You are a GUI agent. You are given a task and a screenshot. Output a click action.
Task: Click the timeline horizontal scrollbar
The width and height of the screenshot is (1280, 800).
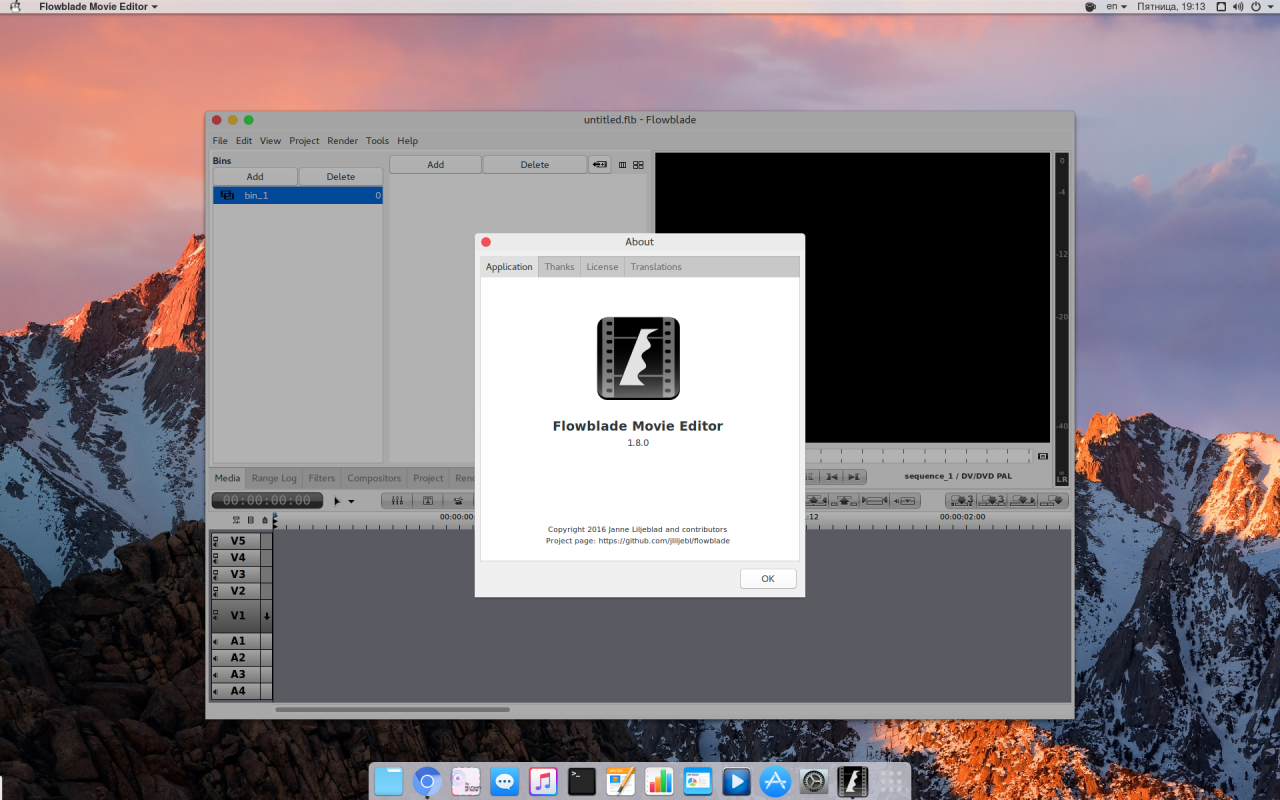click(x=392, y=710)
